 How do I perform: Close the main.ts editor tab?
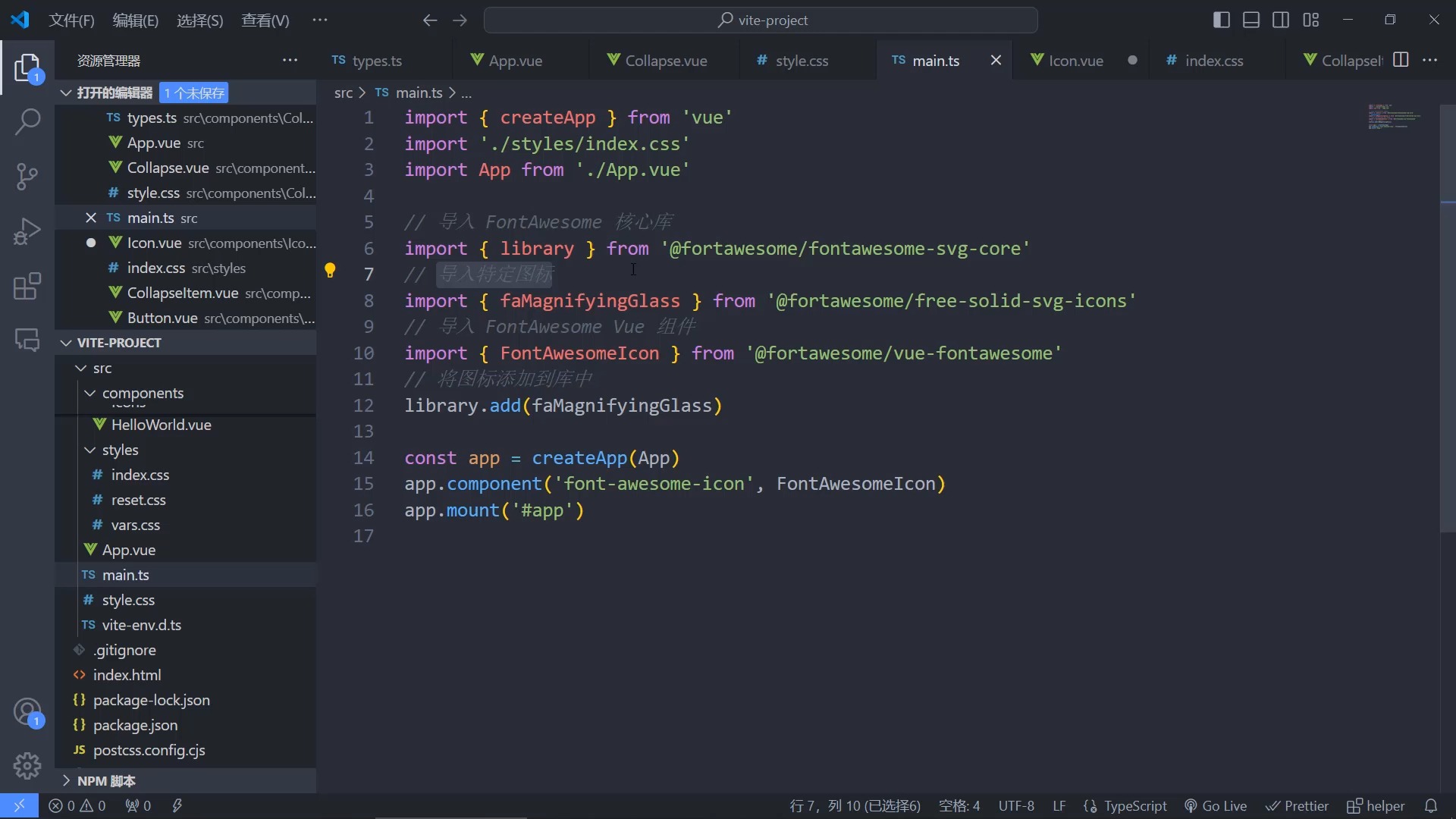pyautogui.click(x=996, y=60)
